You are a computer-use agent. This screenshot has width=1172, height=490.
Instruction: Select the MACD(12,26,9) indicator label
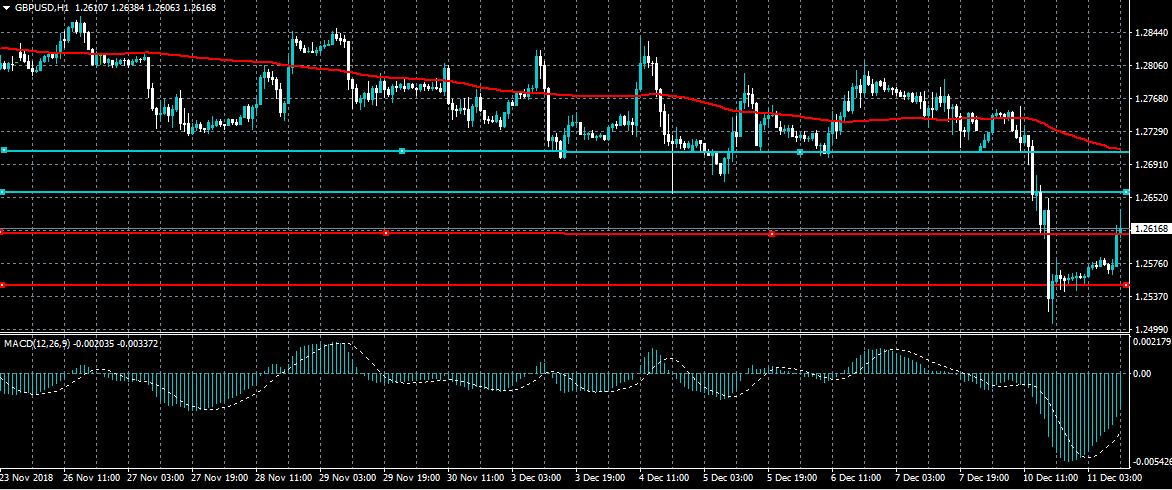click(x=36, y=343)
